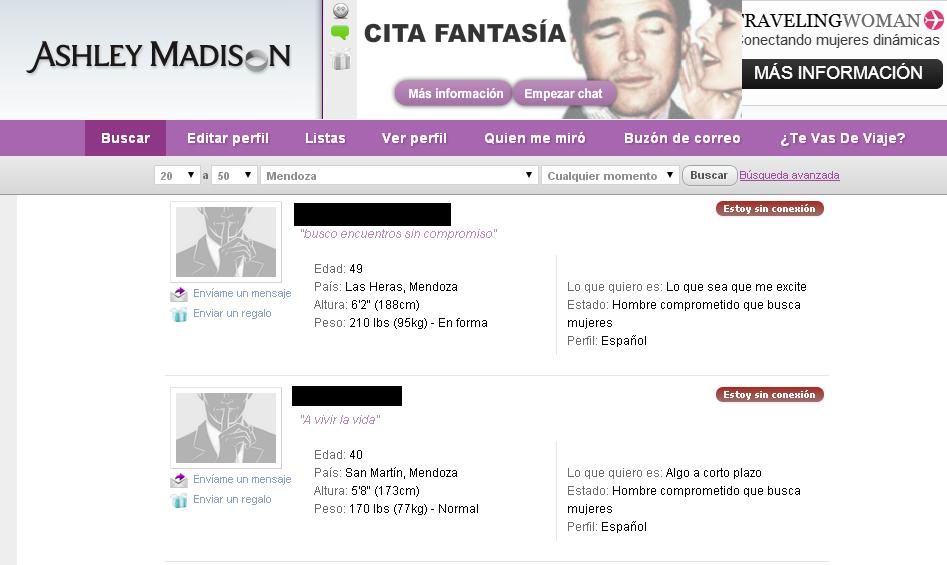The image size is (947, 565).
Task: Click envelope icon for the San Martín profile
Action: [179, 480]
